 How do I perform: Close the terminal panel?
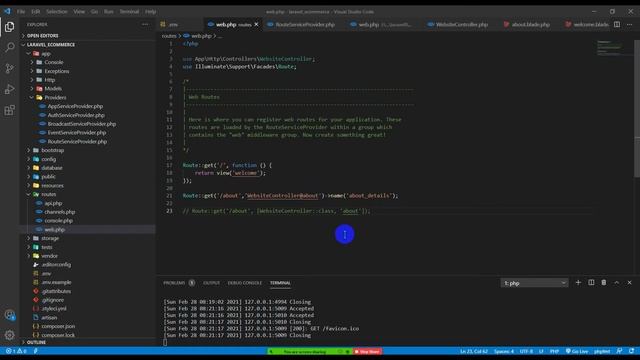(x=629, y=282)
